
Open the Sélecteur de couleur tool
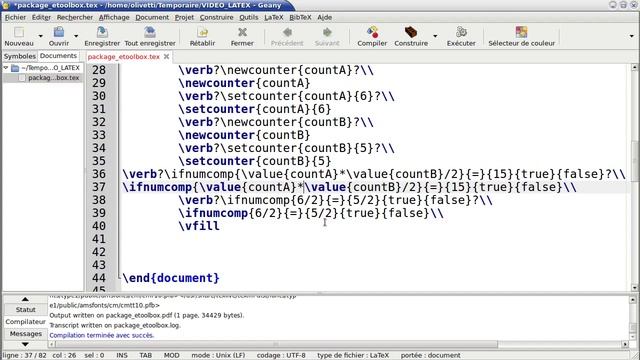tap(521, 32)
